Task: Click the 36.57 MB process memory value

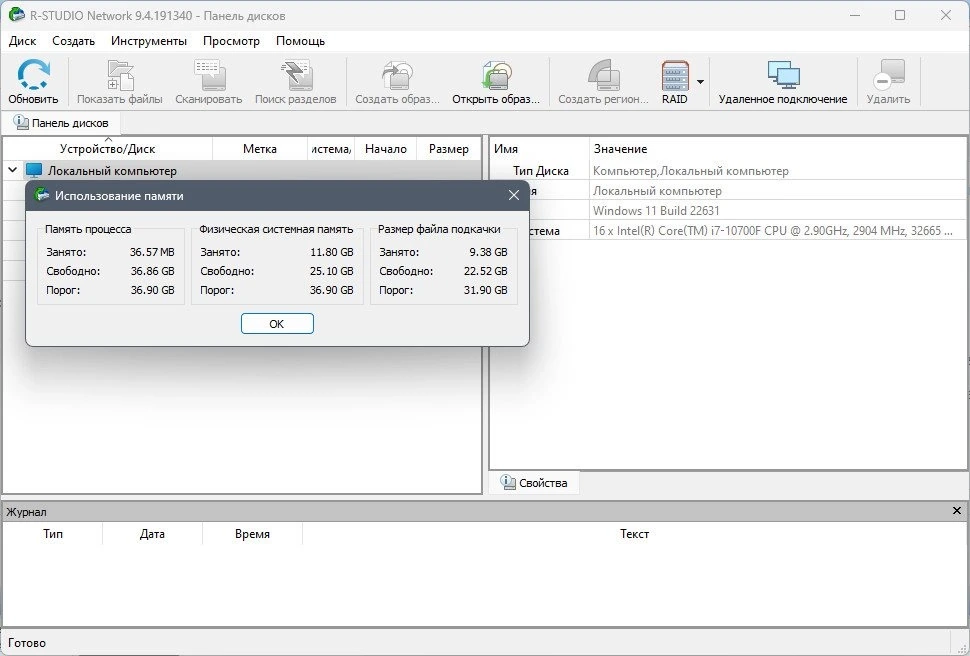Action: [152, 252]
